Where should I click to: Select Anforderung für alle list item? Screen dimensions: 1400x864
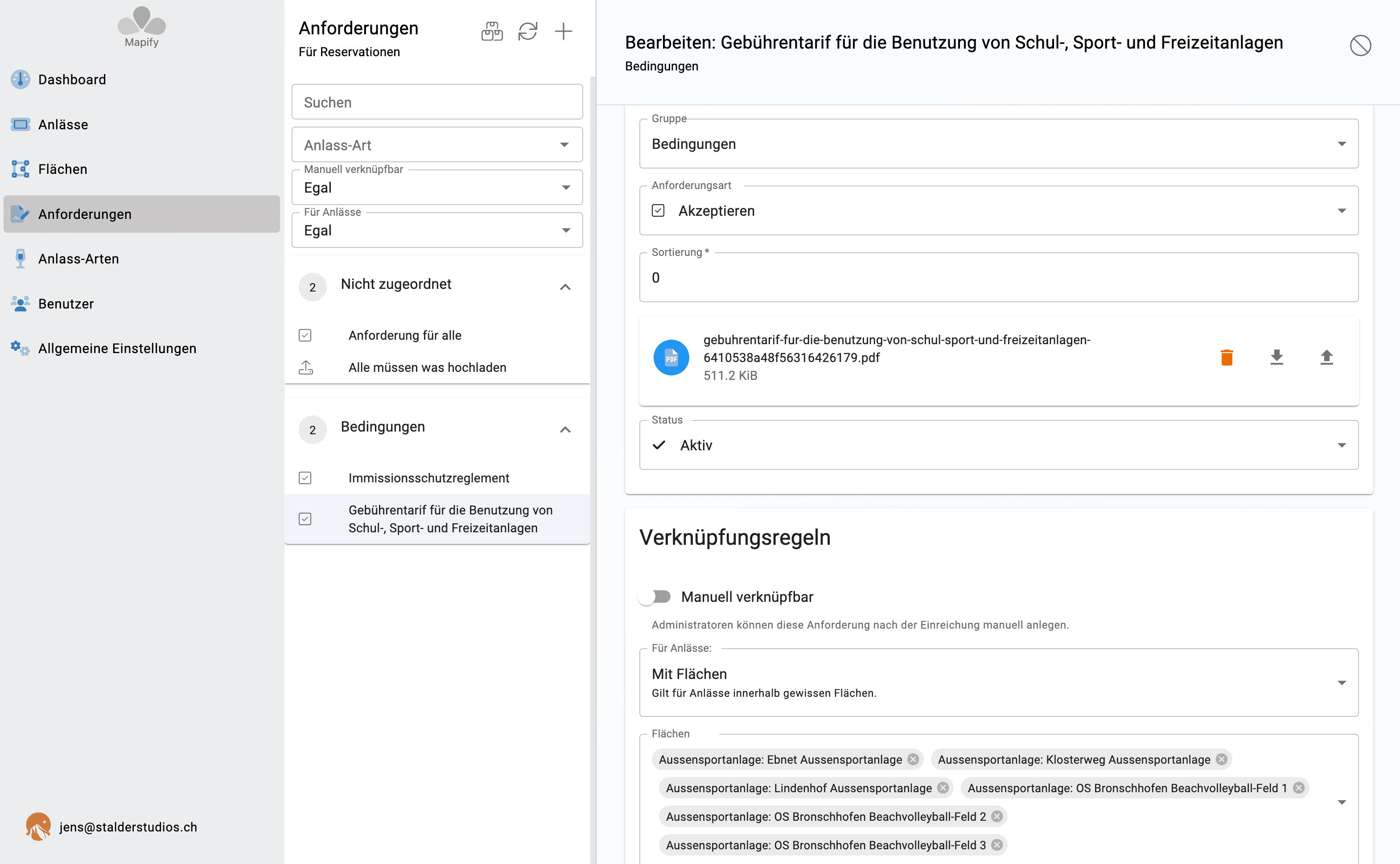point(437,335)
